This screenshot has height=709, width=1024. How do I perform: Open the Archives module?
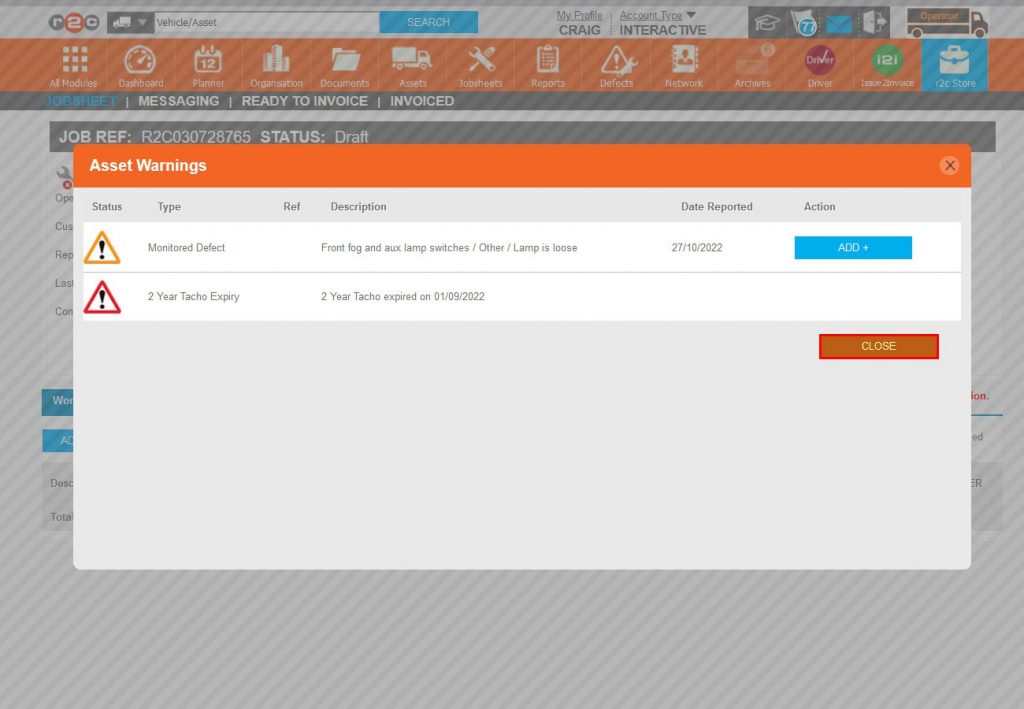coord(751,64)
